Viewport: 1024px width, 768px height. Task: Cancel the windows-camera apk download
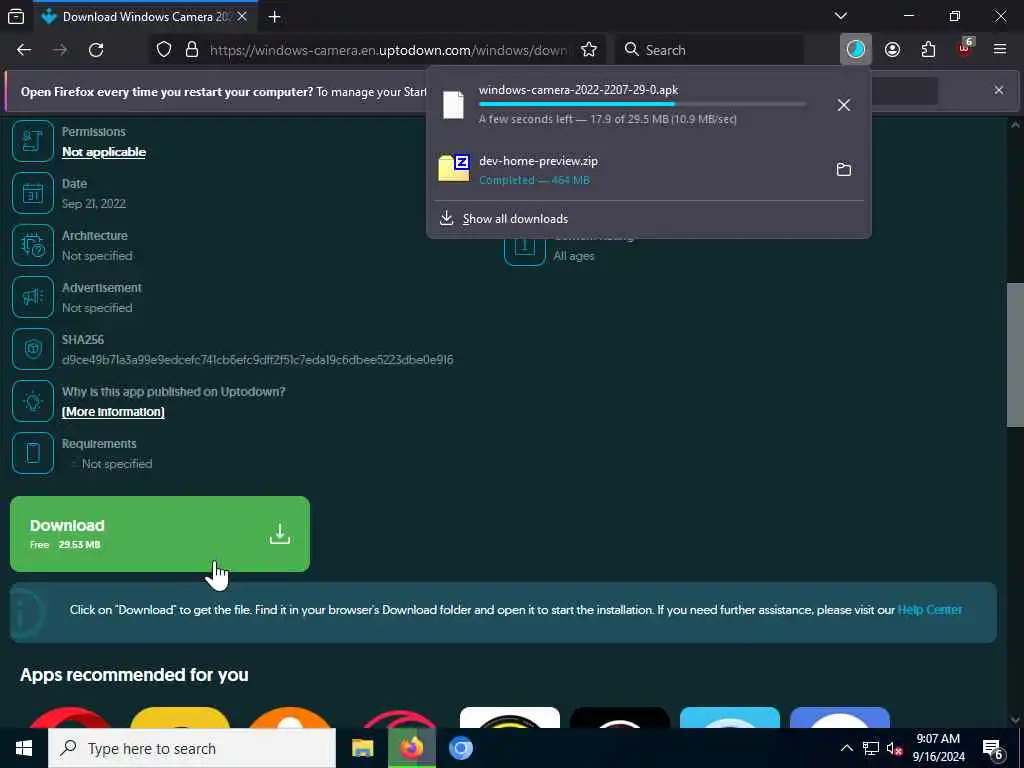coord(843,104)
